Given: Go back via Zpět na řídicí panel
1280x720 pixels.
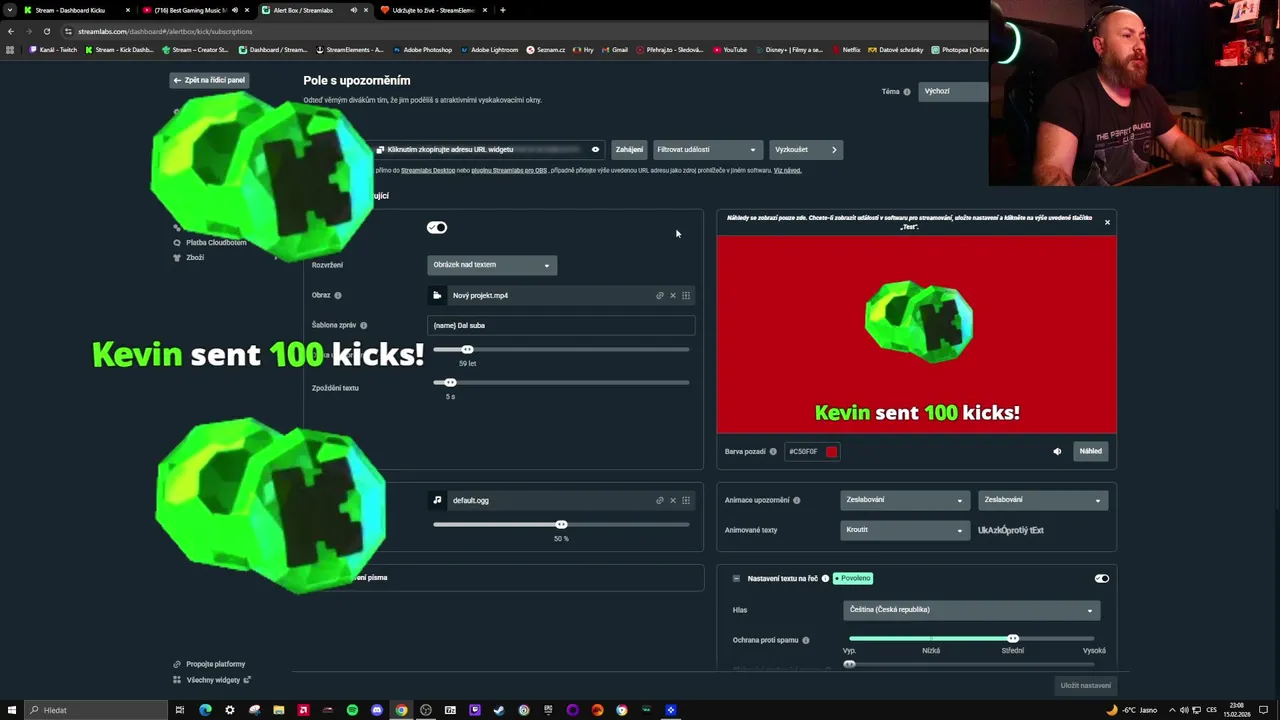Looking at the screenshot, I should point(208,80).
